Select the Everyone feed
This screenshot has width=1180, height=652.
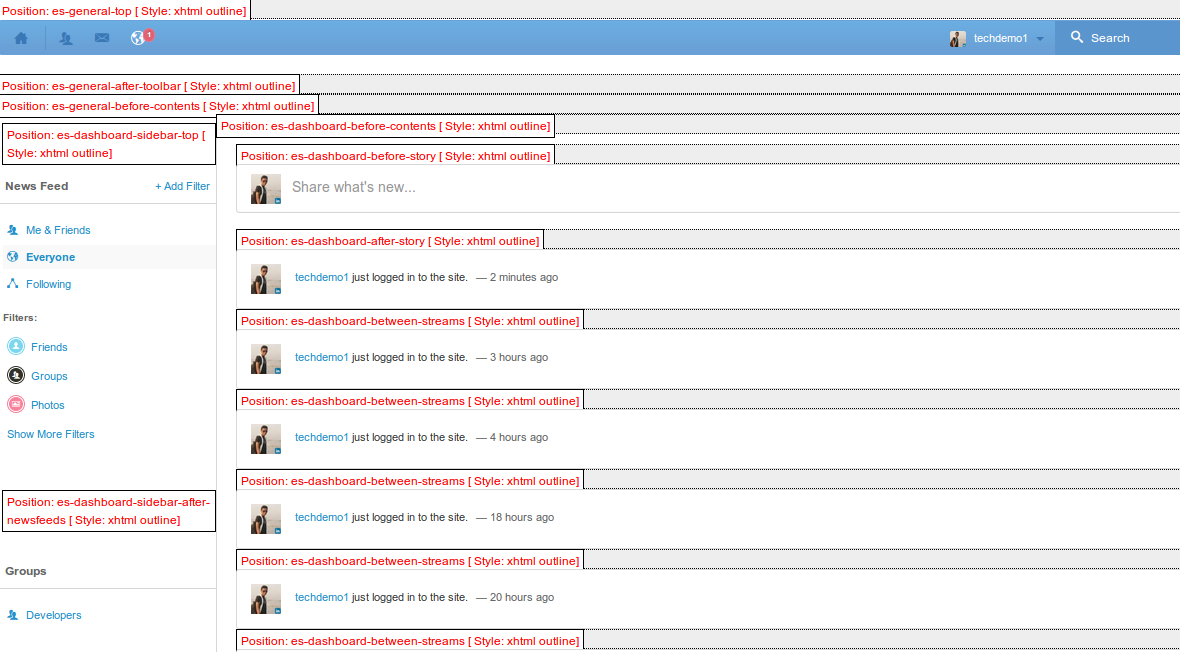pos(50,257)
